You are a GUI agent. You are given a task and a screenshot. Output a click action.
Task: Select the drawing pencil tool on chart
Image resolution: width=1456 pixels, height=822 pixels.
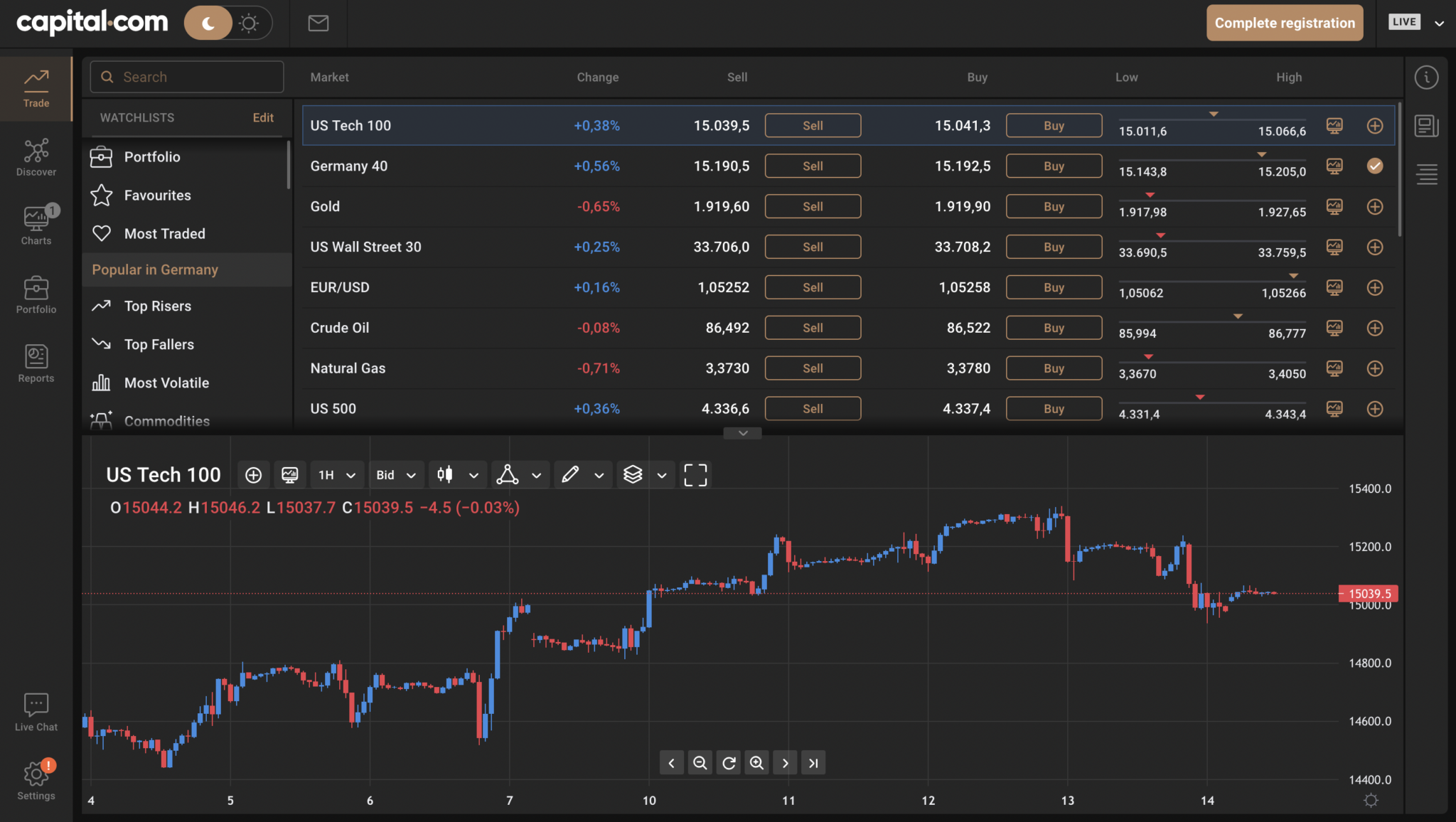click(x=570, y=474)
